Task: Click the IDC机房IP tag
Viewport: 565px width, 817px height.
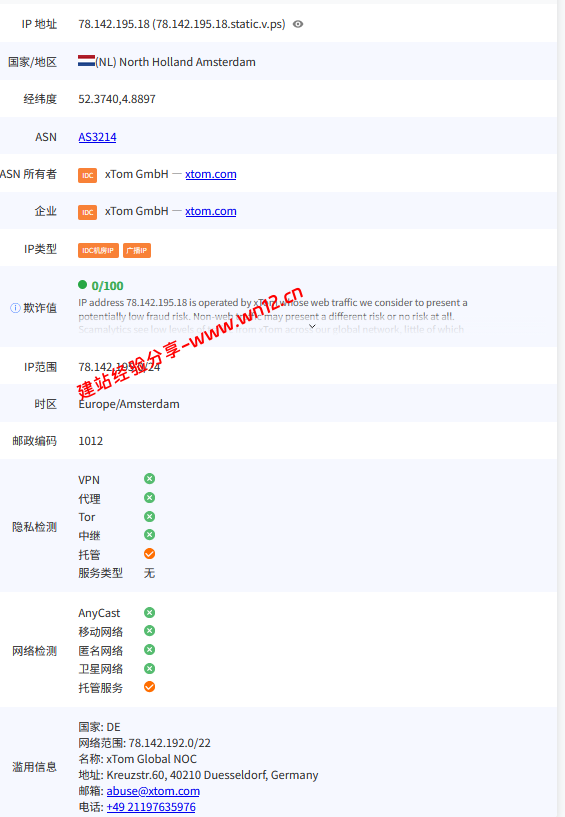Action: point(99,250)
